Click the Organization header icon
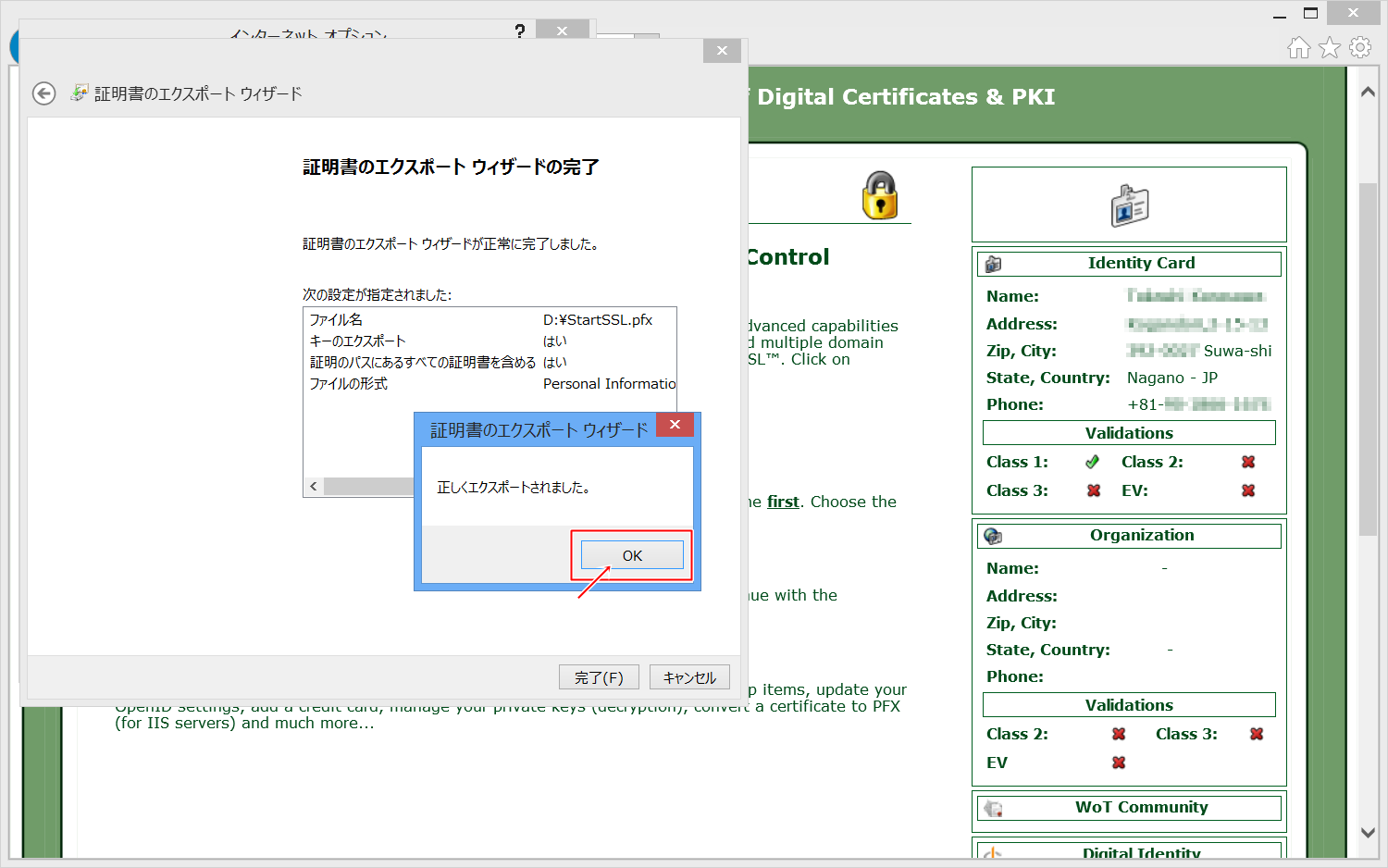This screenshot has height=868, width=1388. tap(993, 536)
